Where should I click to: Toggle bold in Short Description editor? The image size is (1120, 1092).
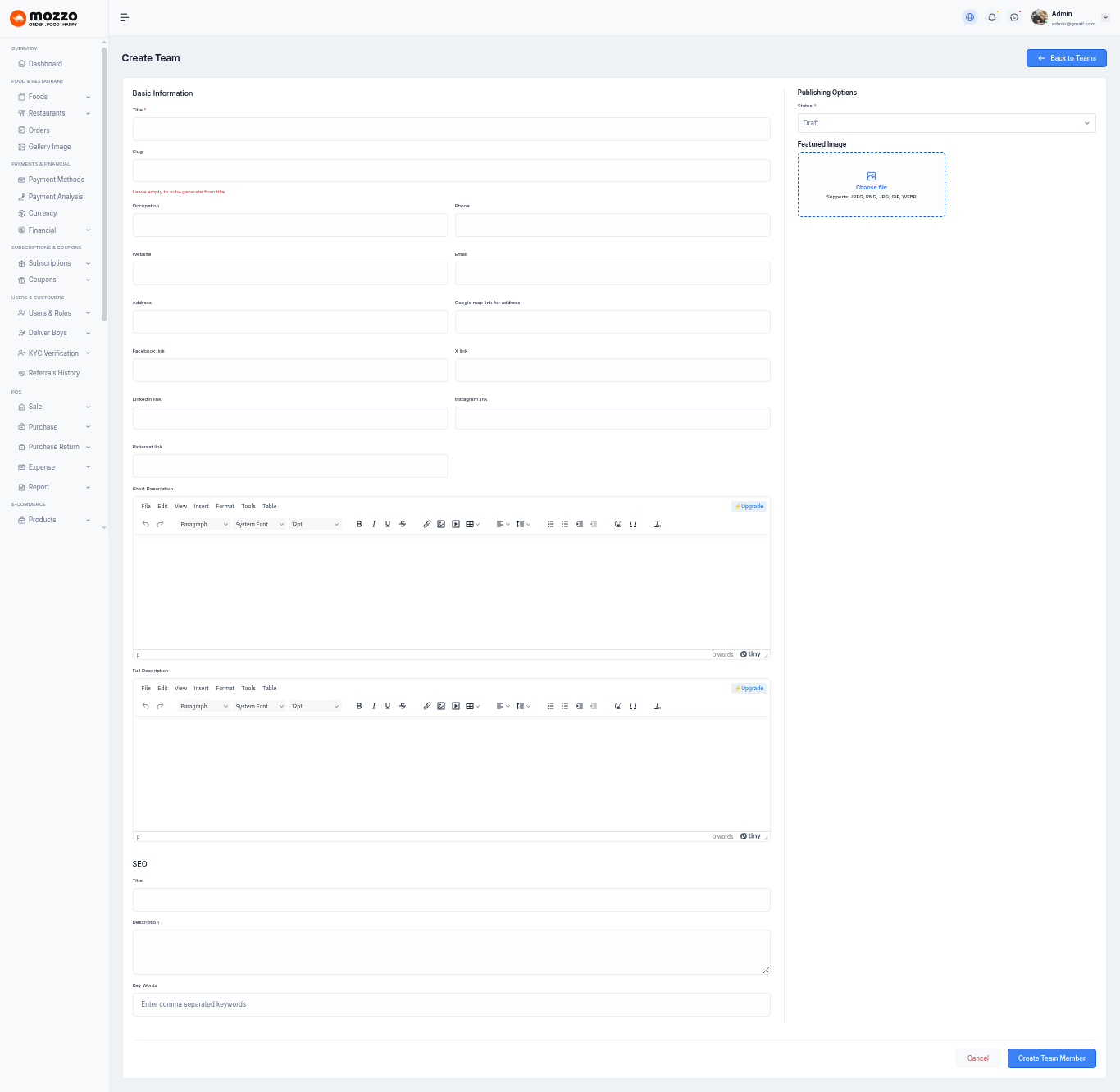[359, 524]
